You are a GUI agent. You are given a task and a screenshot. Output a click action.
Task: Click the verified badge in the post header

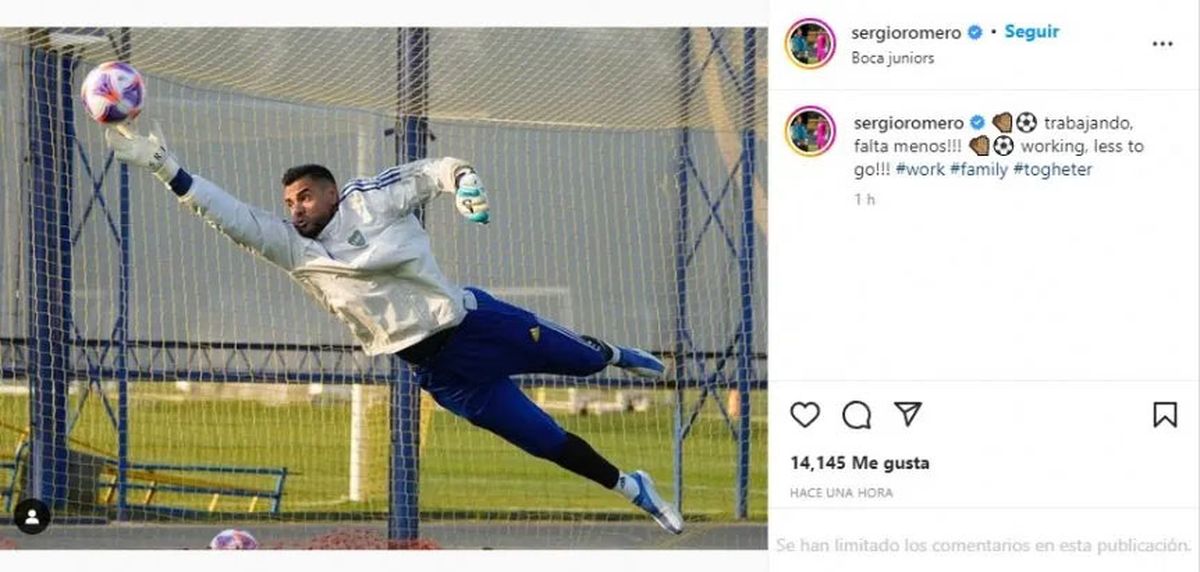[x=975, y=32]
